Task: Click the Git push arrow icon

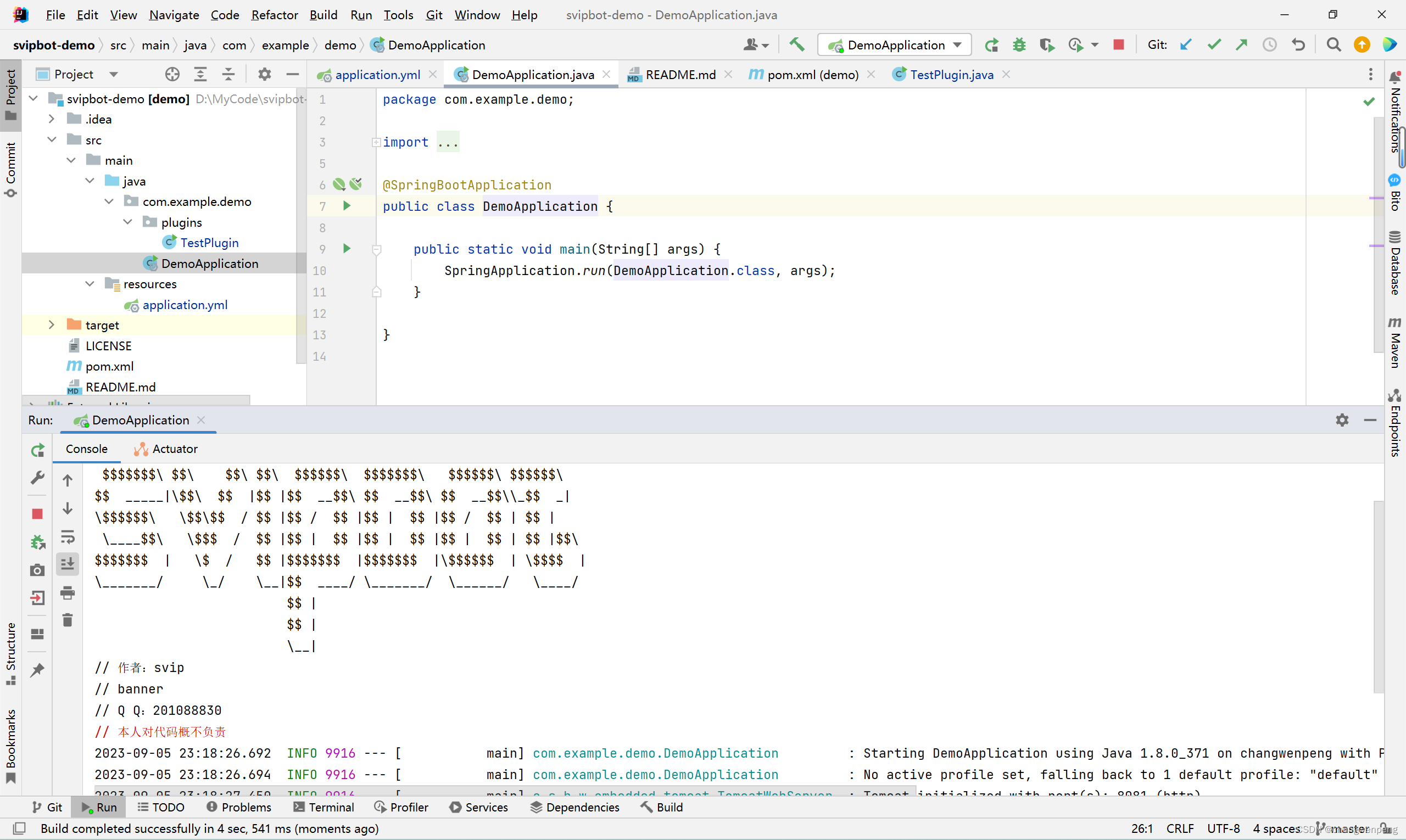Action: click(x=1241, y=44)
